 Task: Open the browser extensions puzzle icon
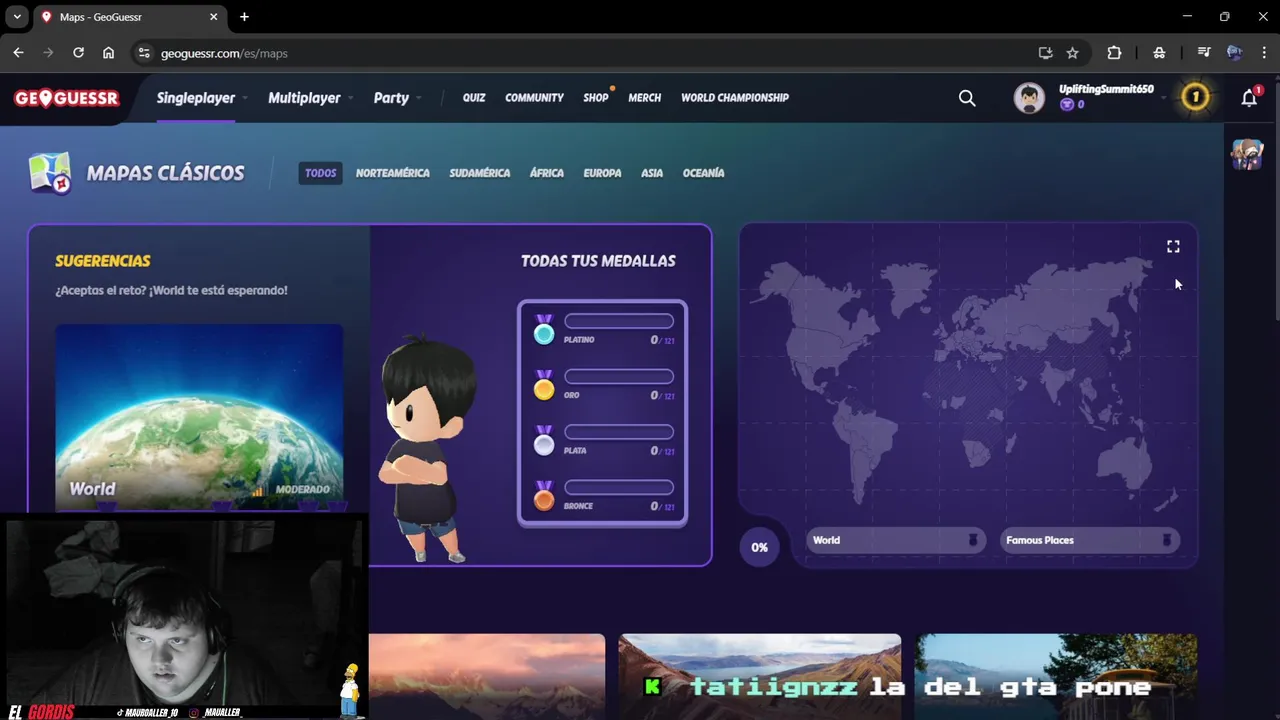pos(1114,53)
